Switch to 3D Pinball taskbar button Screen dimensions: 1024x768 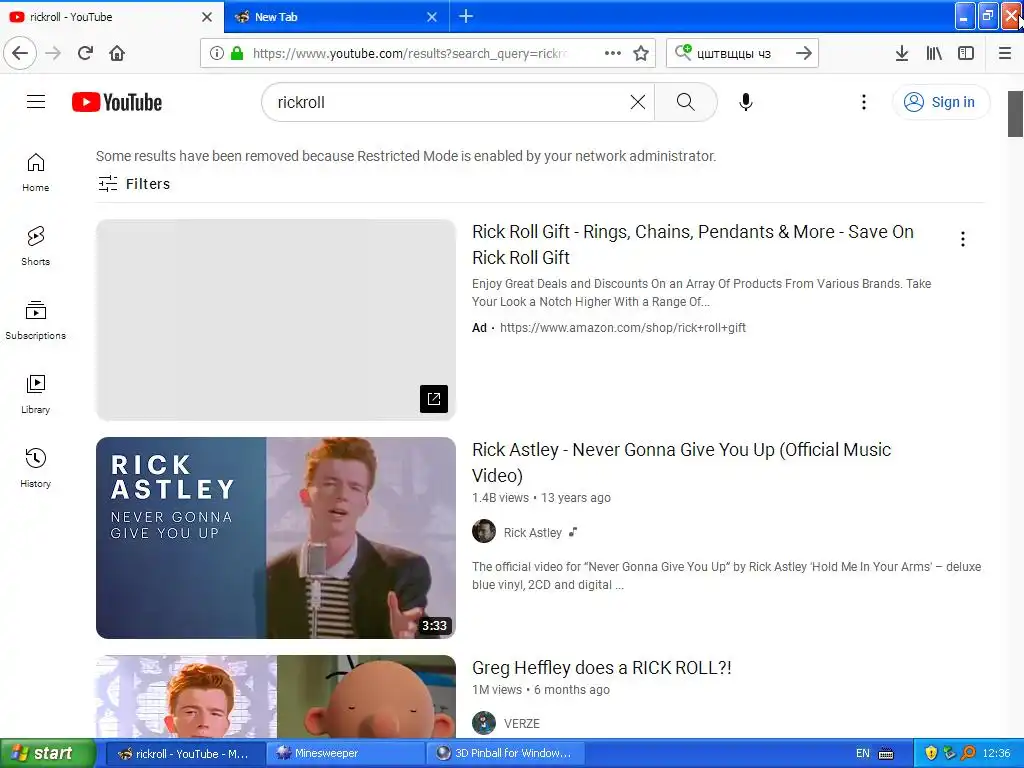click(505, 753)
